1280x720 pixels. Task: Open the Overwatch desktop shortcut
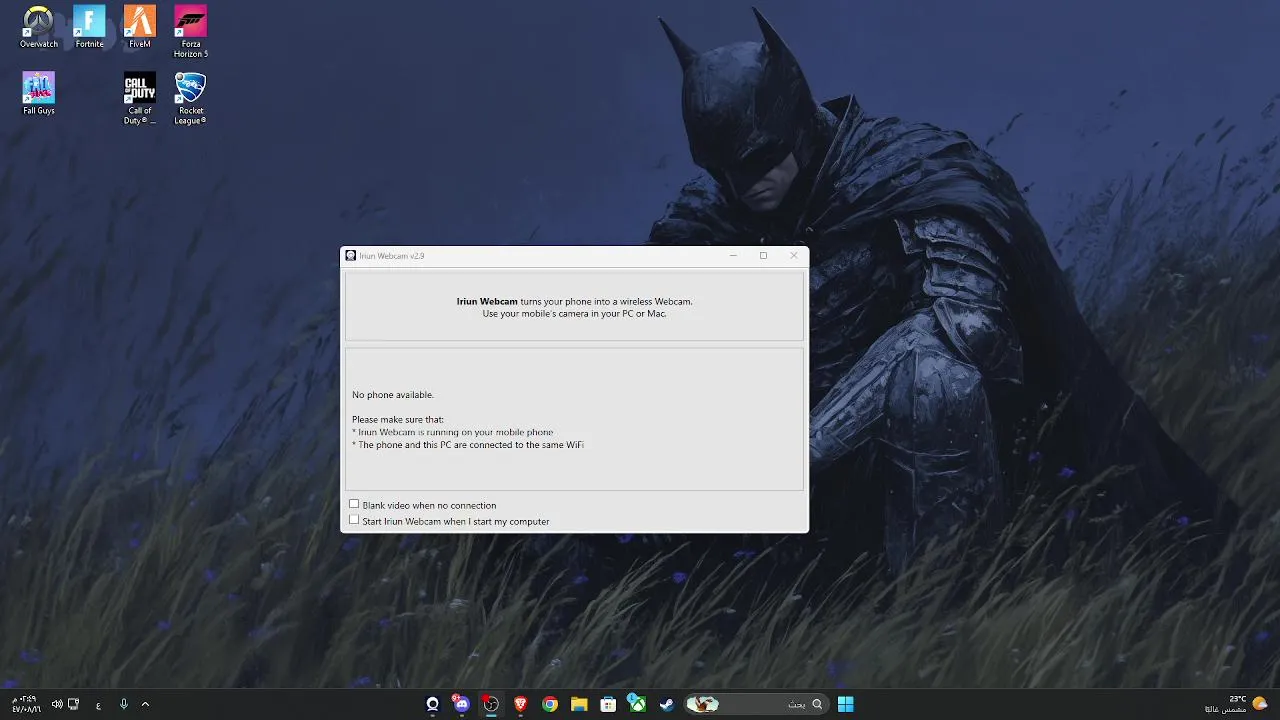click(39, 27)
